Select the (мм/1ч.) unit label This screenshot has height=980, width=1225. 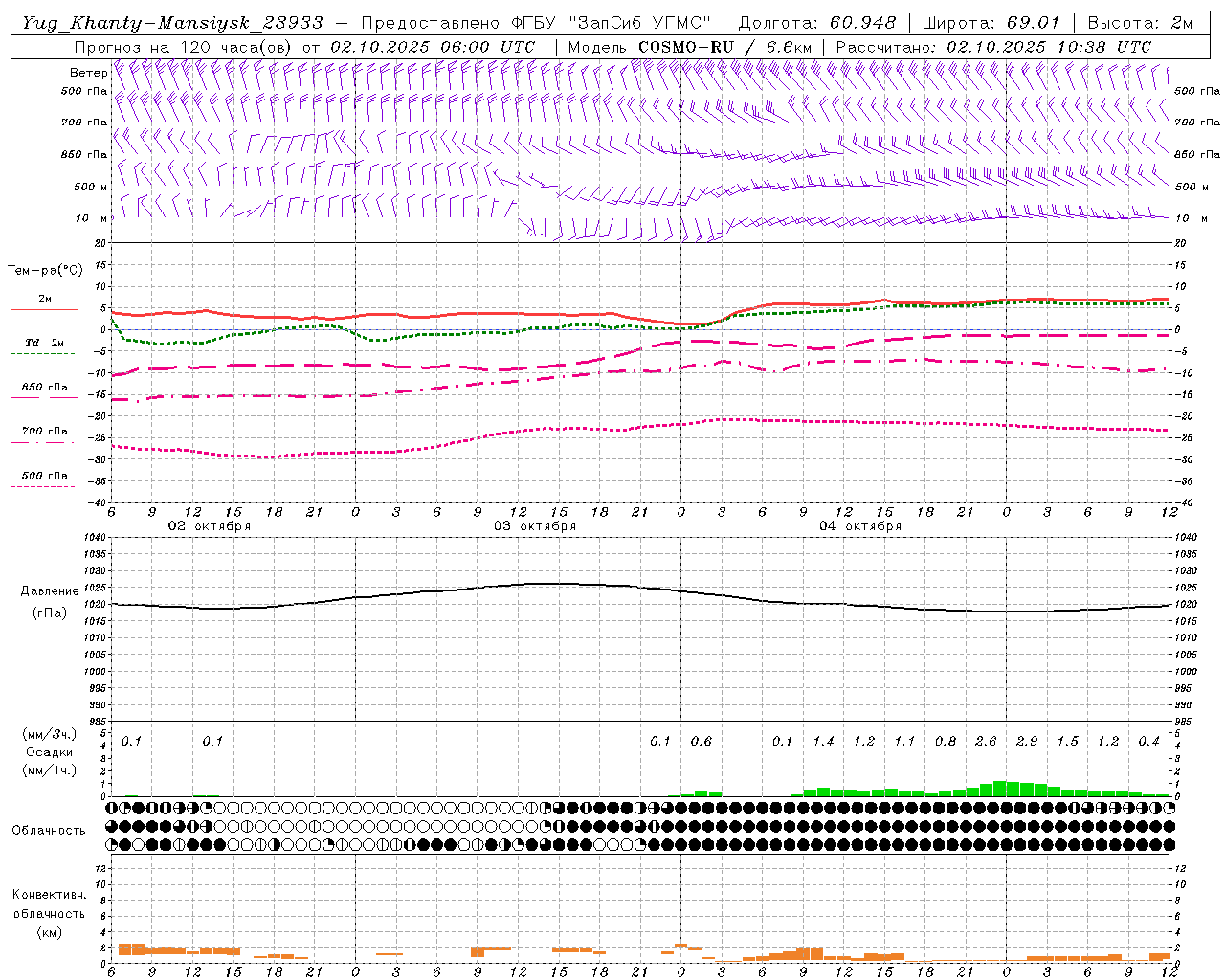coord(50,770)
